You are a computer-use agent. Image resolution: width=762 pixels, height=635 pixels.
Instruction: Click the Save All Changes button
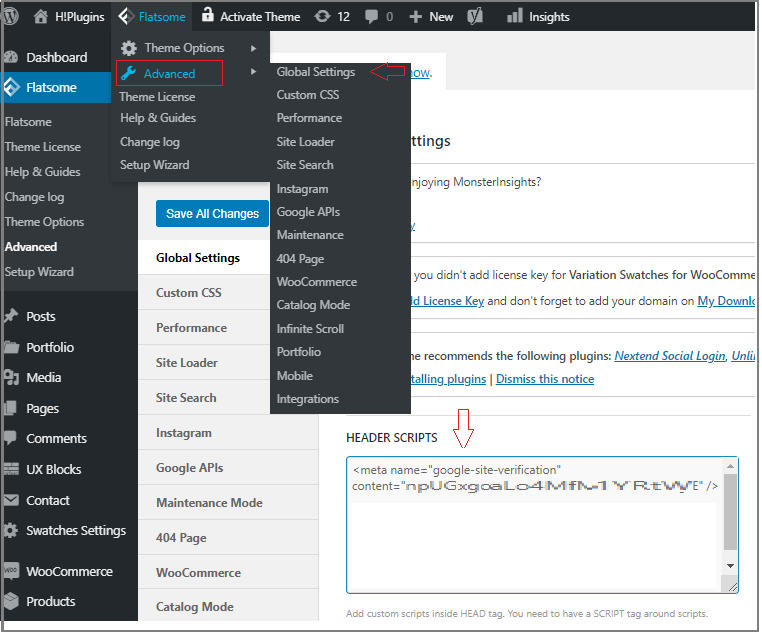[212, 214]
